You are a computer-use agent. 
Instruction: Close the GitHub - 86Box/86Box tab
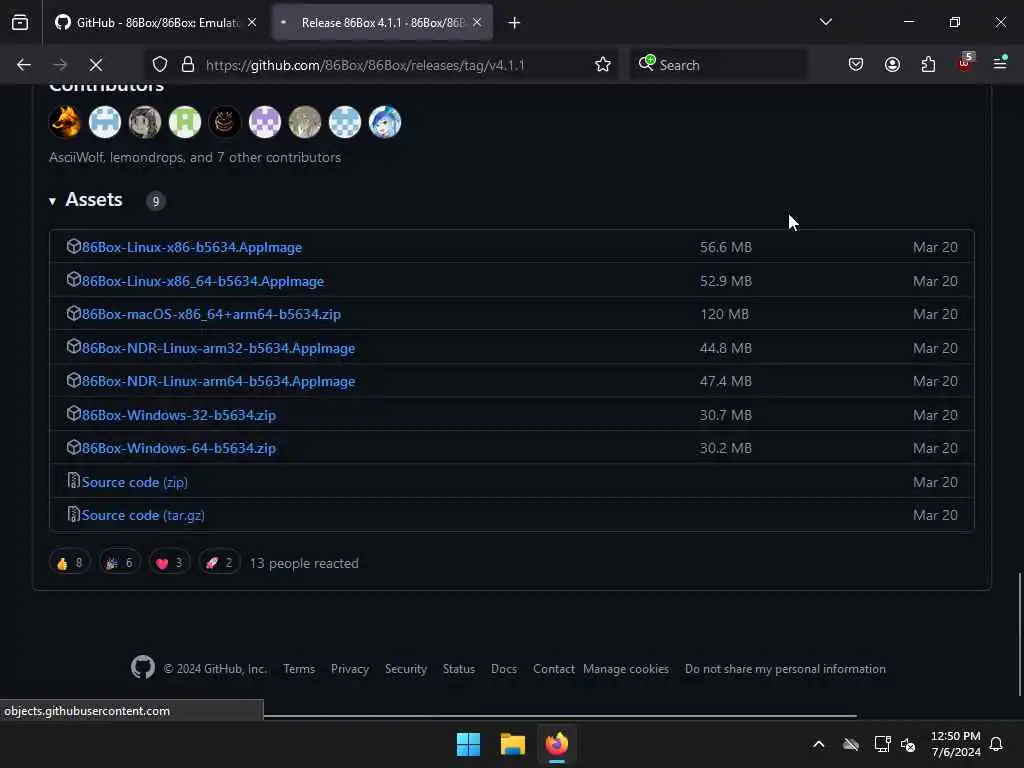252,22
